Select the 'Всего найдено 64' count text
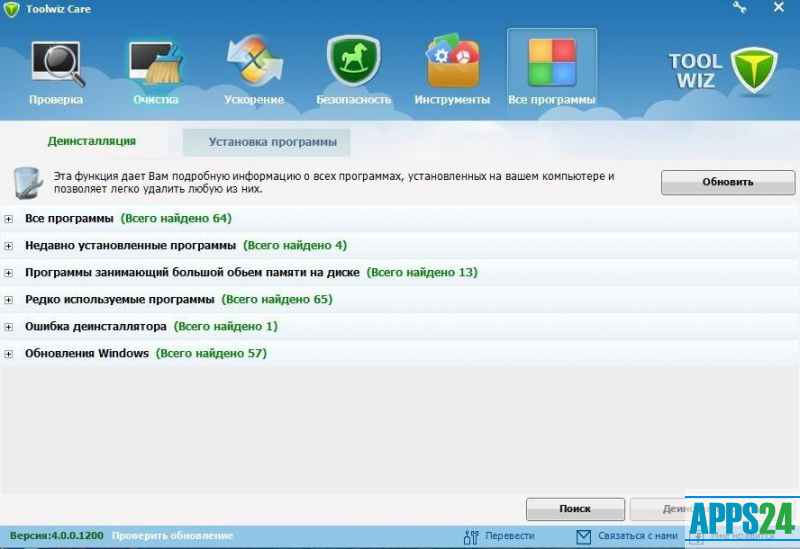800x549 pixels. click(176, 218)
